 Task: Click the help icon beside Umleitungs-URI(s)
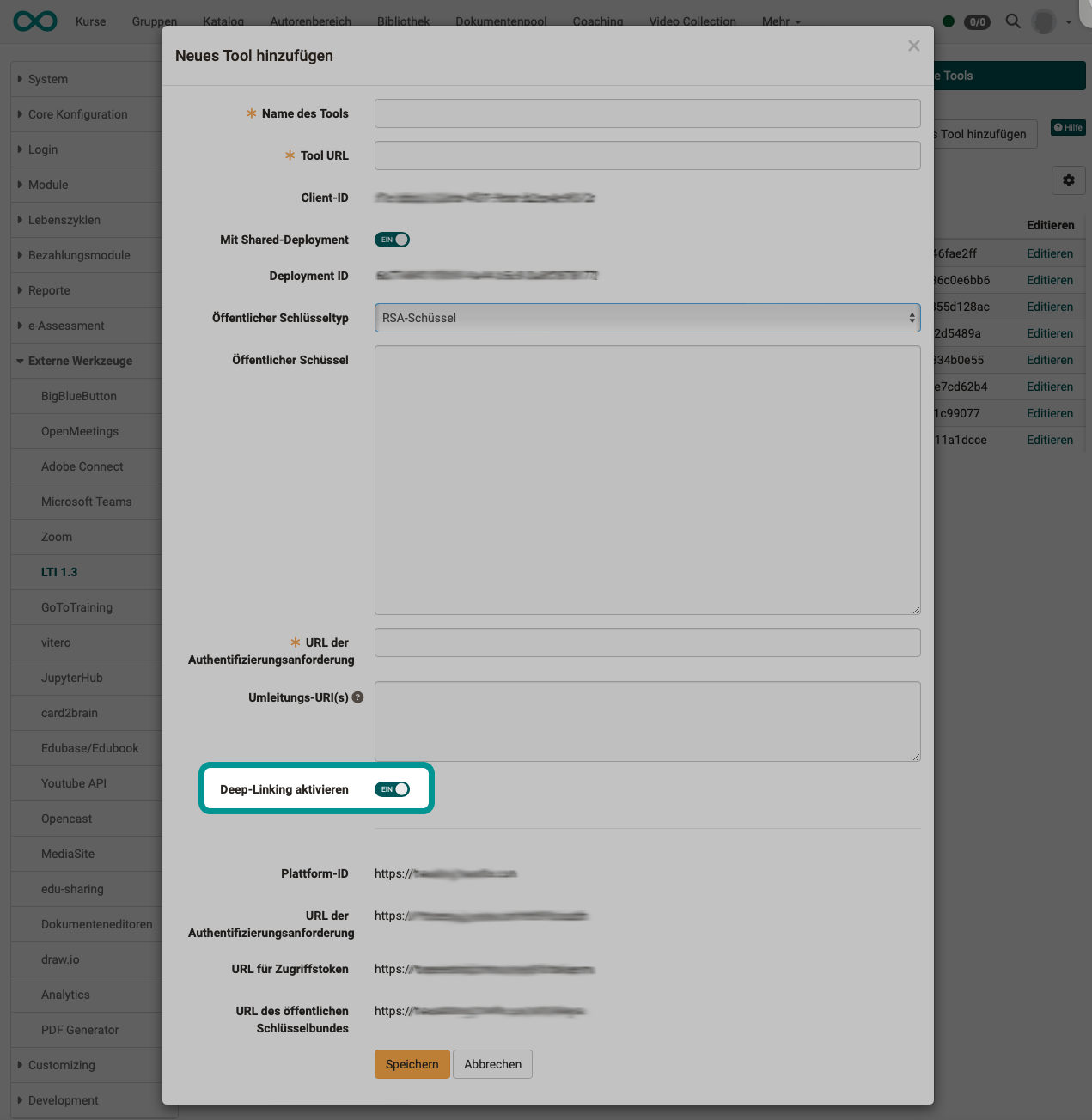[x=357, y=697]
